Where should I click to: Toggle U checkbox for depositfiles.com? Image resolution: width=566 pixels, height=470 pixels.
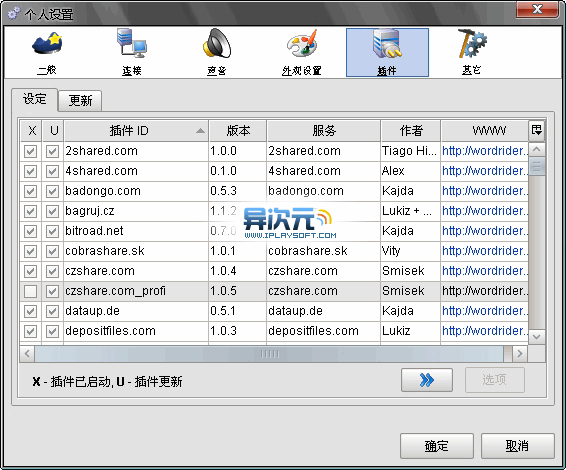click(53, 331)
